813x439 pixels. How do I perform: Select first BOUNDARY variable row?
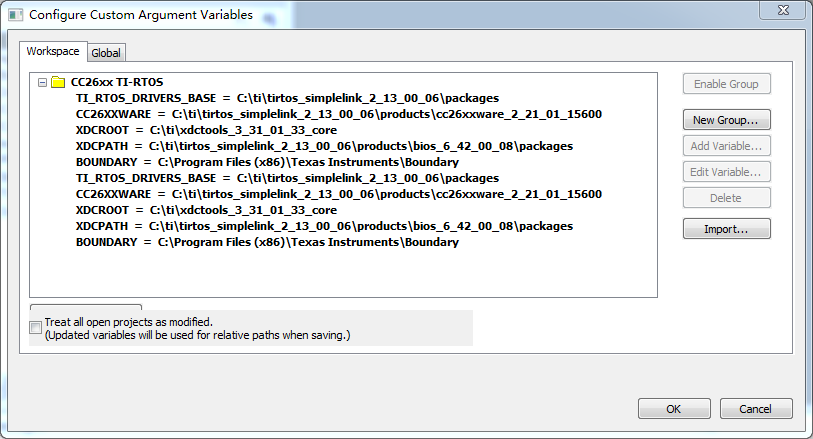pos(267,162)
